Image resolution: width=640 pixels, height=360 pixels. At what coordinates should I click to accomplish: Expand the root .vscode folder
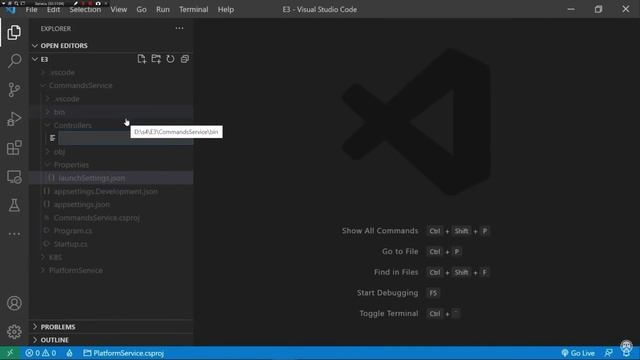click(x=111, y=72)
